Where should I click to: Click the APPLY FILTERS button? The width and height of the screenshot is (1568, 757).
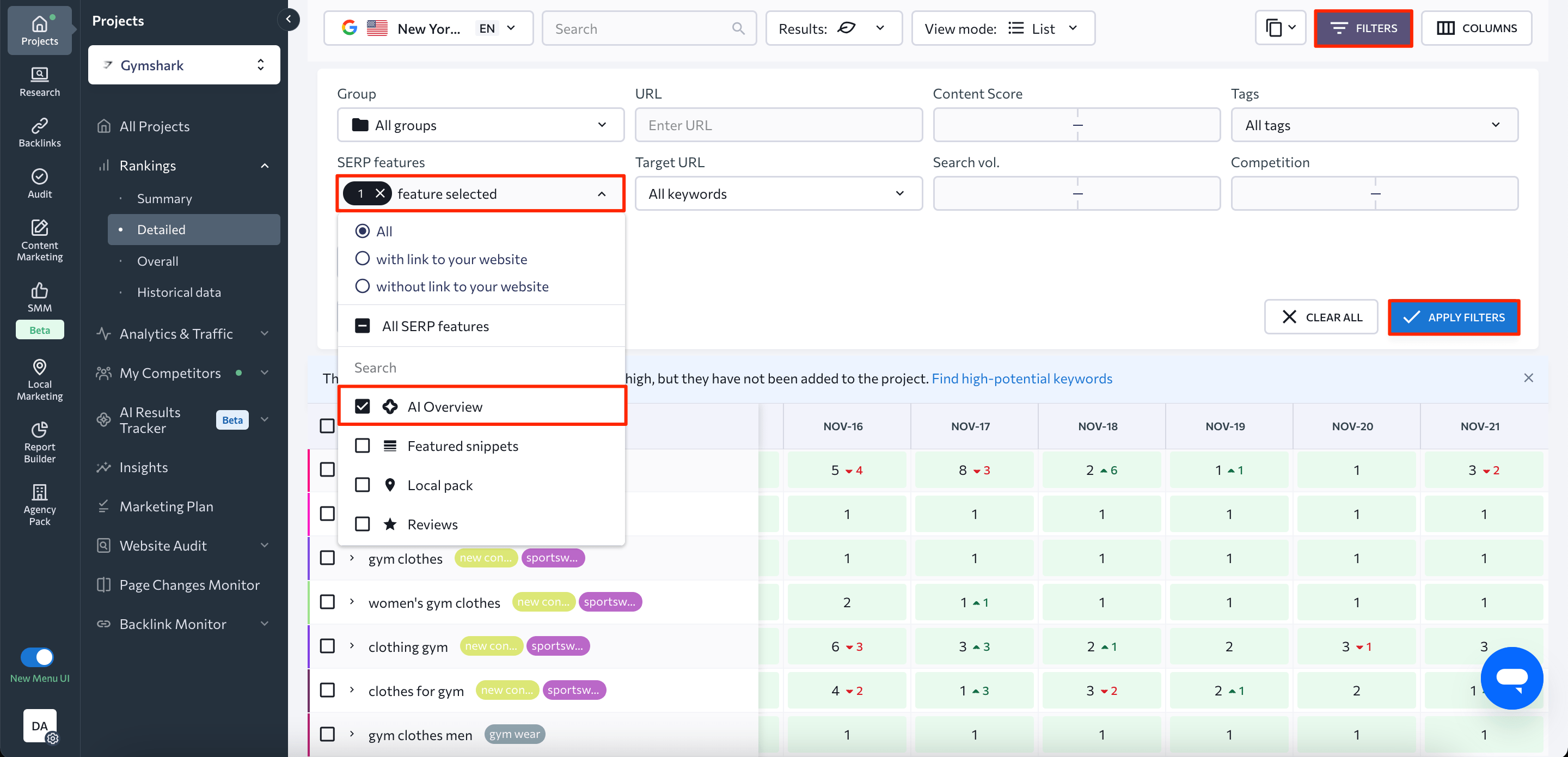[x=1453, y=316]
